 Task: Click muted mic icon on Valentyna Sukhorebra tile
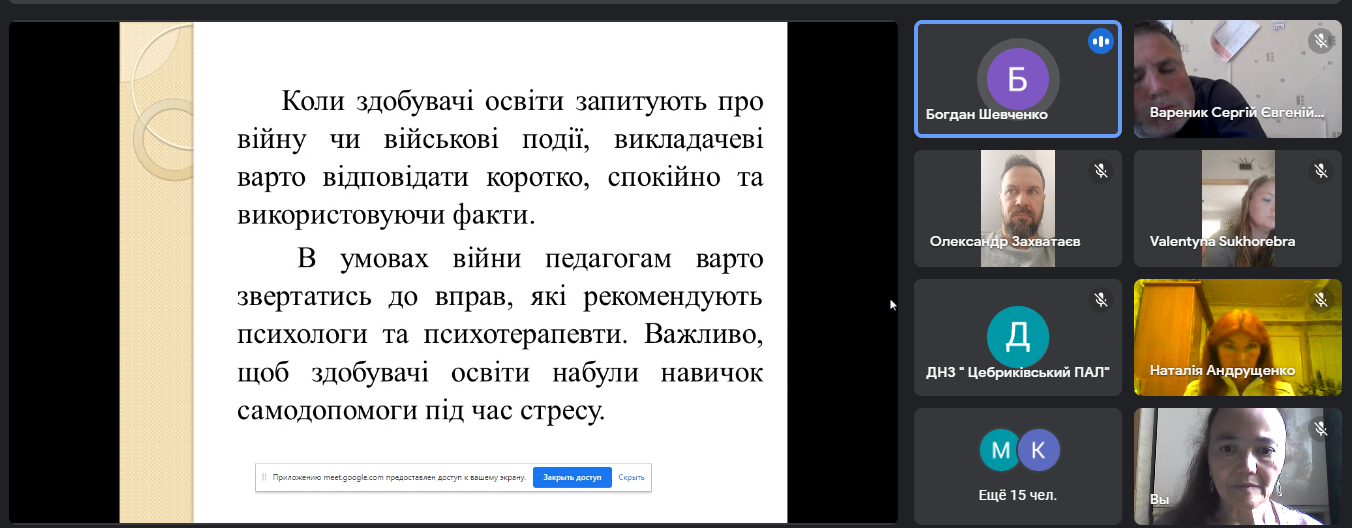pyautogui.click(x=1320, y=171)
